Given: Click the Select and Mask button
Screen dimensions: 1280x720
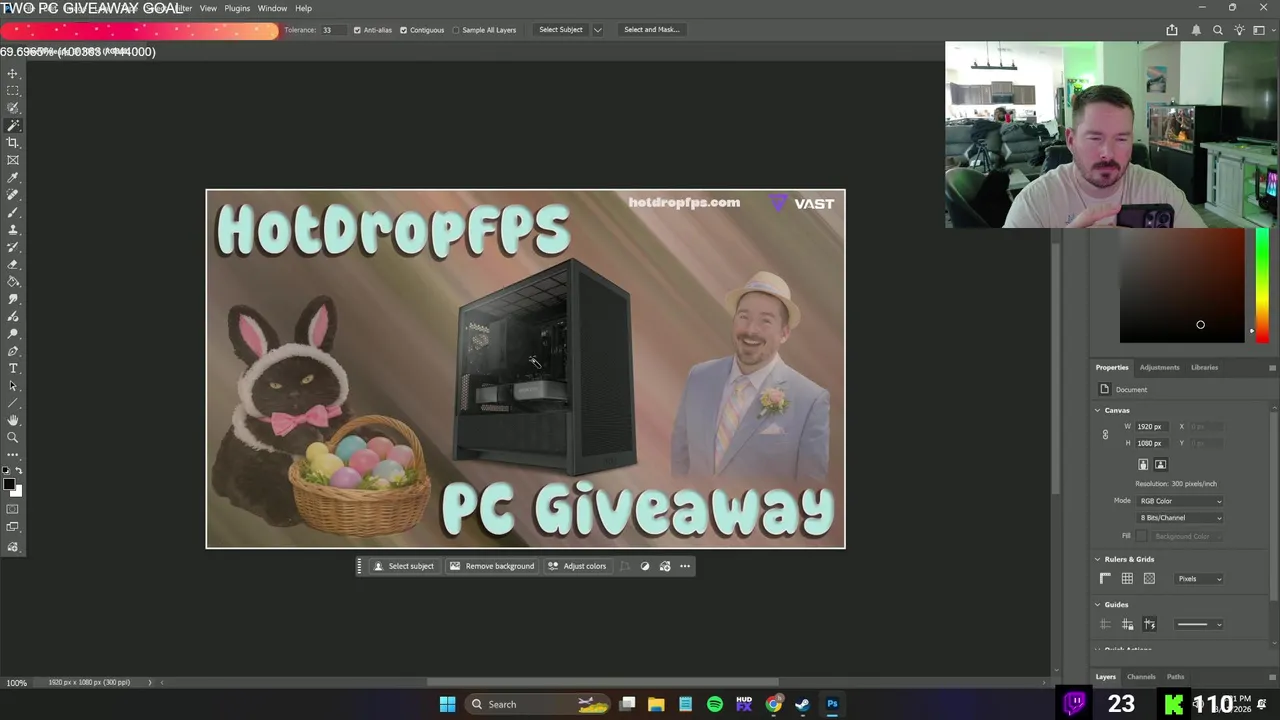Looking at the screenshot, I should click(651, 30).
